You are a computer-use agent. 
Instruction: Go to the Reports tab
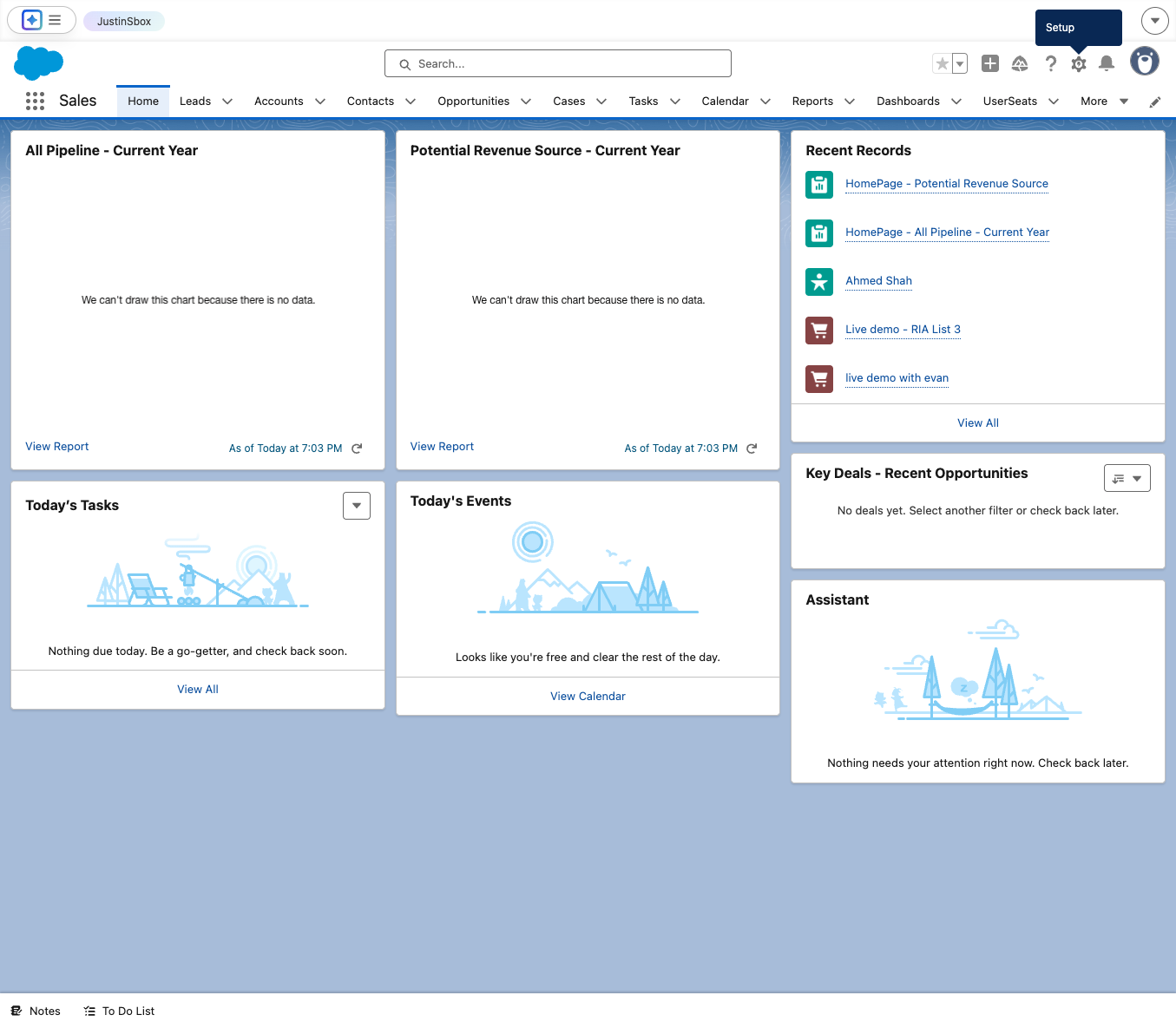click(x=812, y=101)
